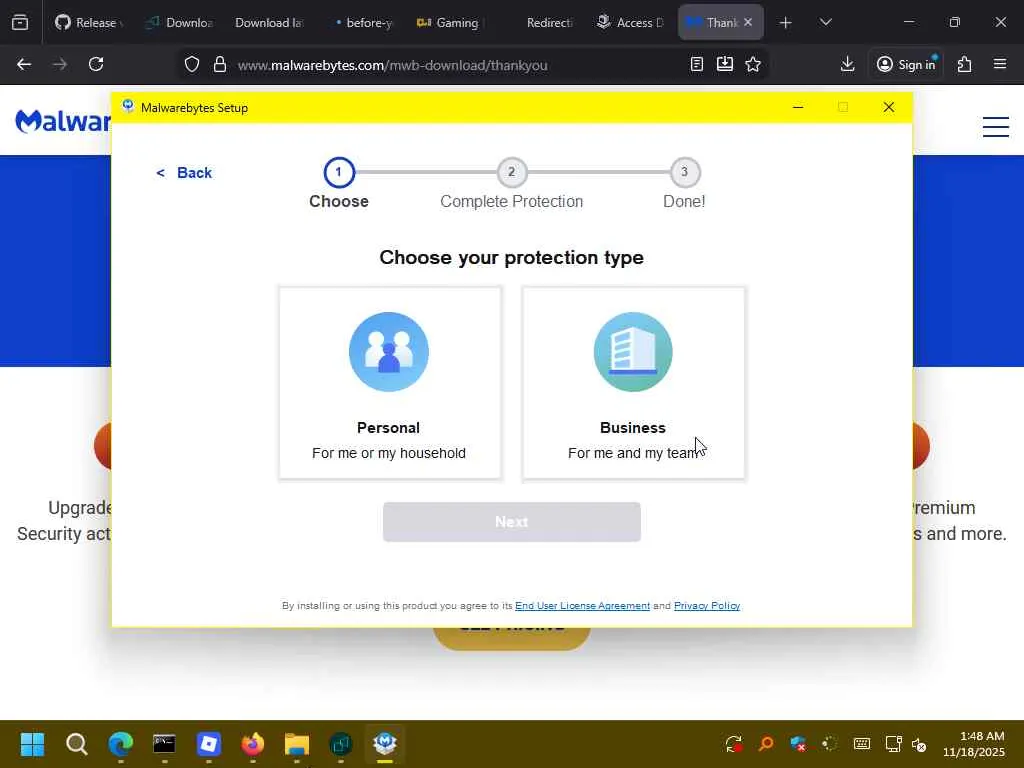This screenshot has height=768, width=1024.
Task: Click the Sign in account button
Action: coord(906,64)
